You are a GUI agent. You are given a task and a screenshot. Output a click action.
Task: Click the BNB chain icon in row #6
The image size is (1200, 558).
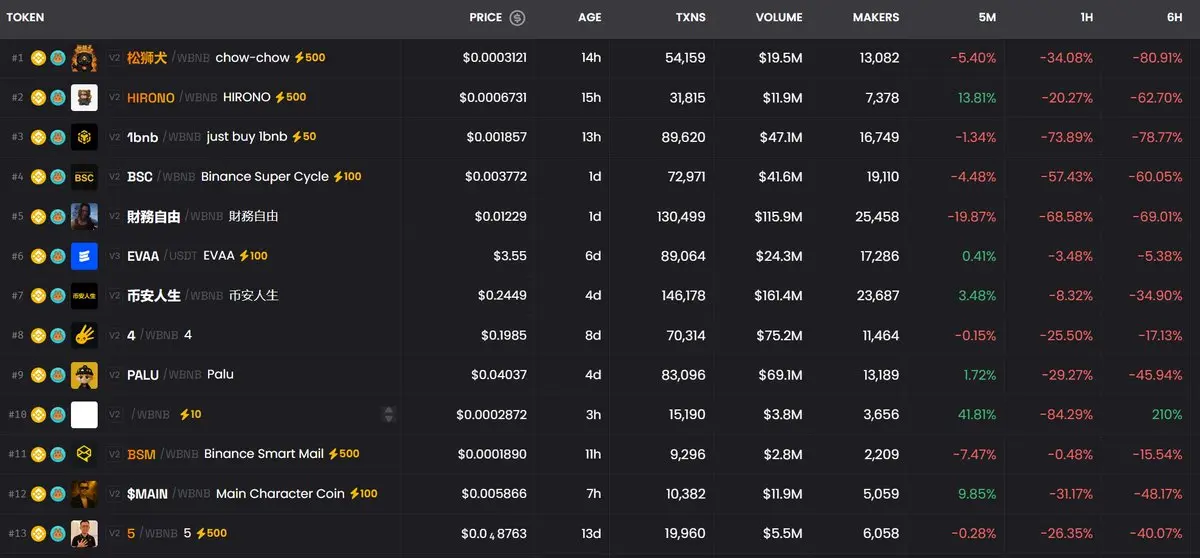pos(39,256)
